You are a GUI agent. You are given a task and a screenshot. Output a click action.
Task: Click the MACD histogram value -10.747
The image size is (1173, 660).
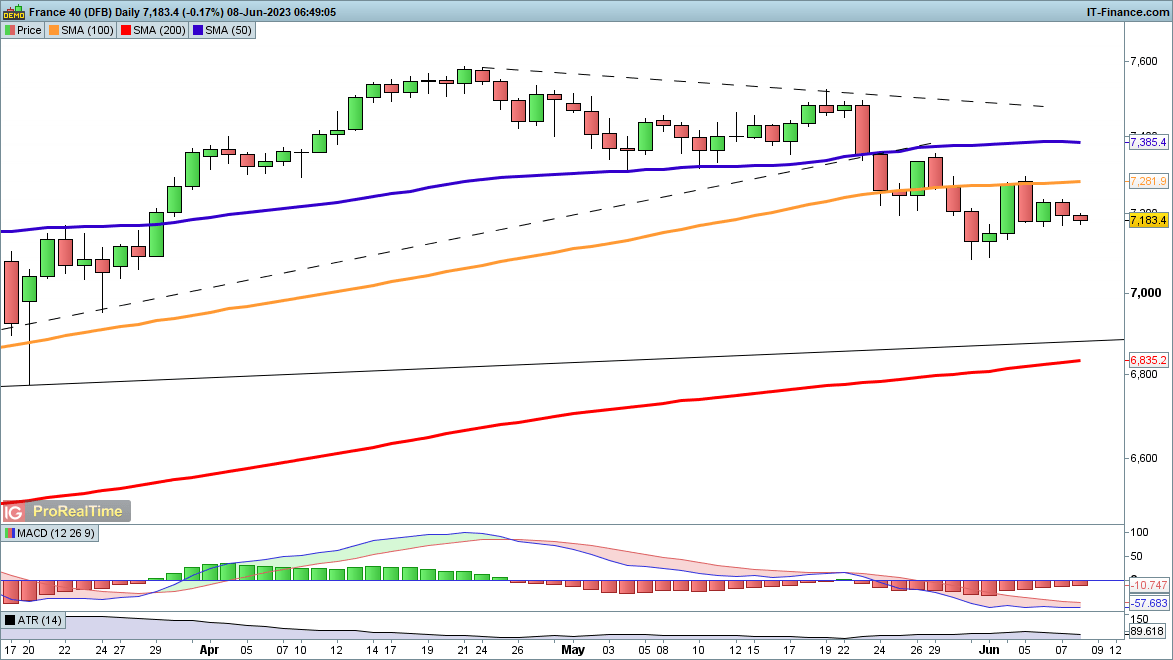click(x=1149, y=585)
